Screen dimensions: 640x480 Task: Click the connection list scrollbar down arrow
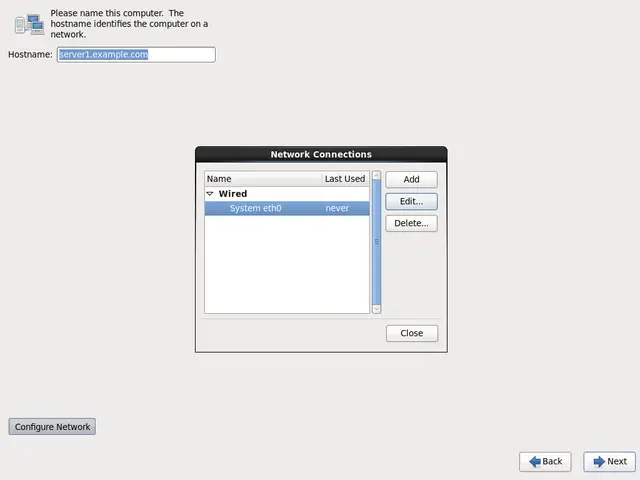(x=376, y=309)
